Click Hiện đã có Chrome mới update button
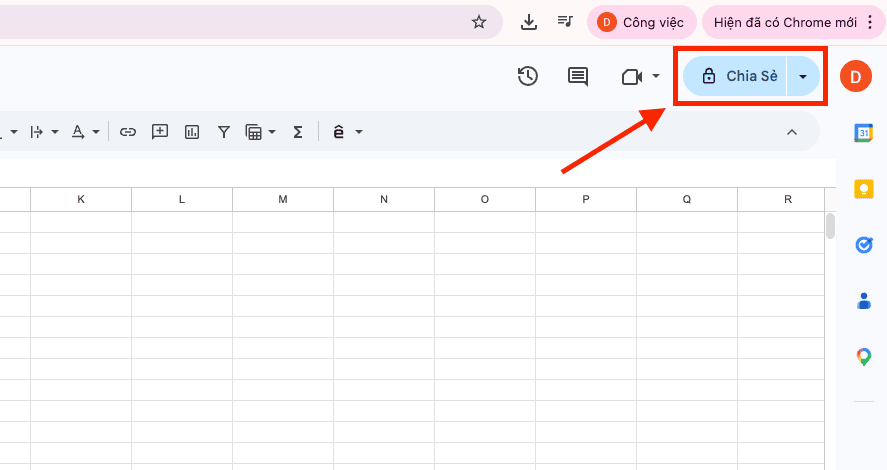The height and width of the screenshot is (470, 887). [x=785, y=22]
